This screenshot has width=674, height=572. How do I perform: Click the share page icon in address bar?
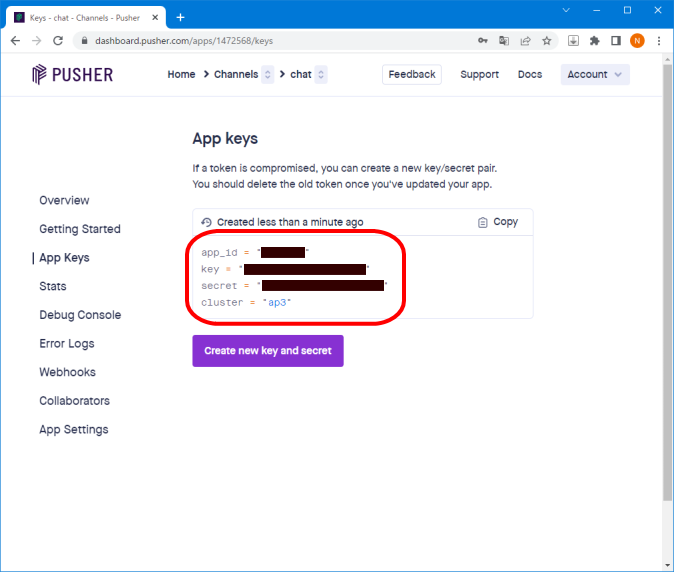(x=525, y=41)
